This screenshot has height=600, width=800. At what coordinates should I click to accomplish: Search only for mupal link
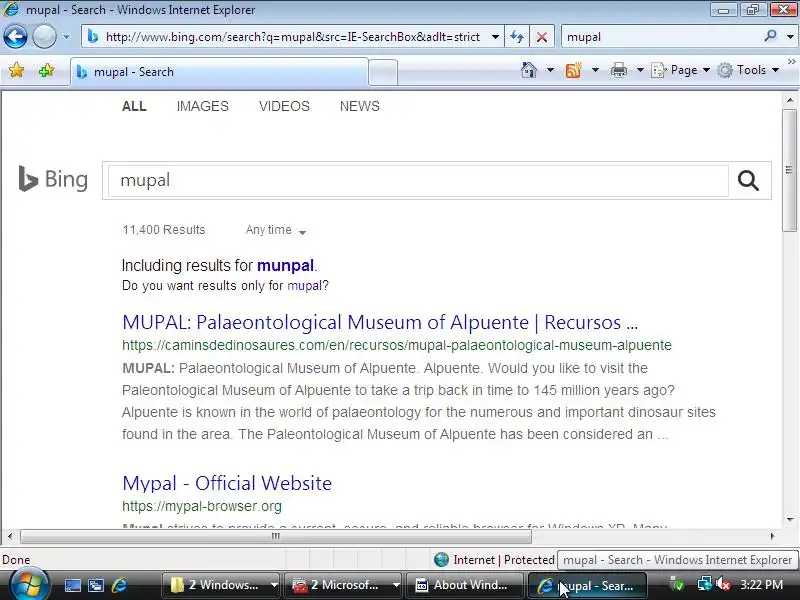(x=304, y=286)
